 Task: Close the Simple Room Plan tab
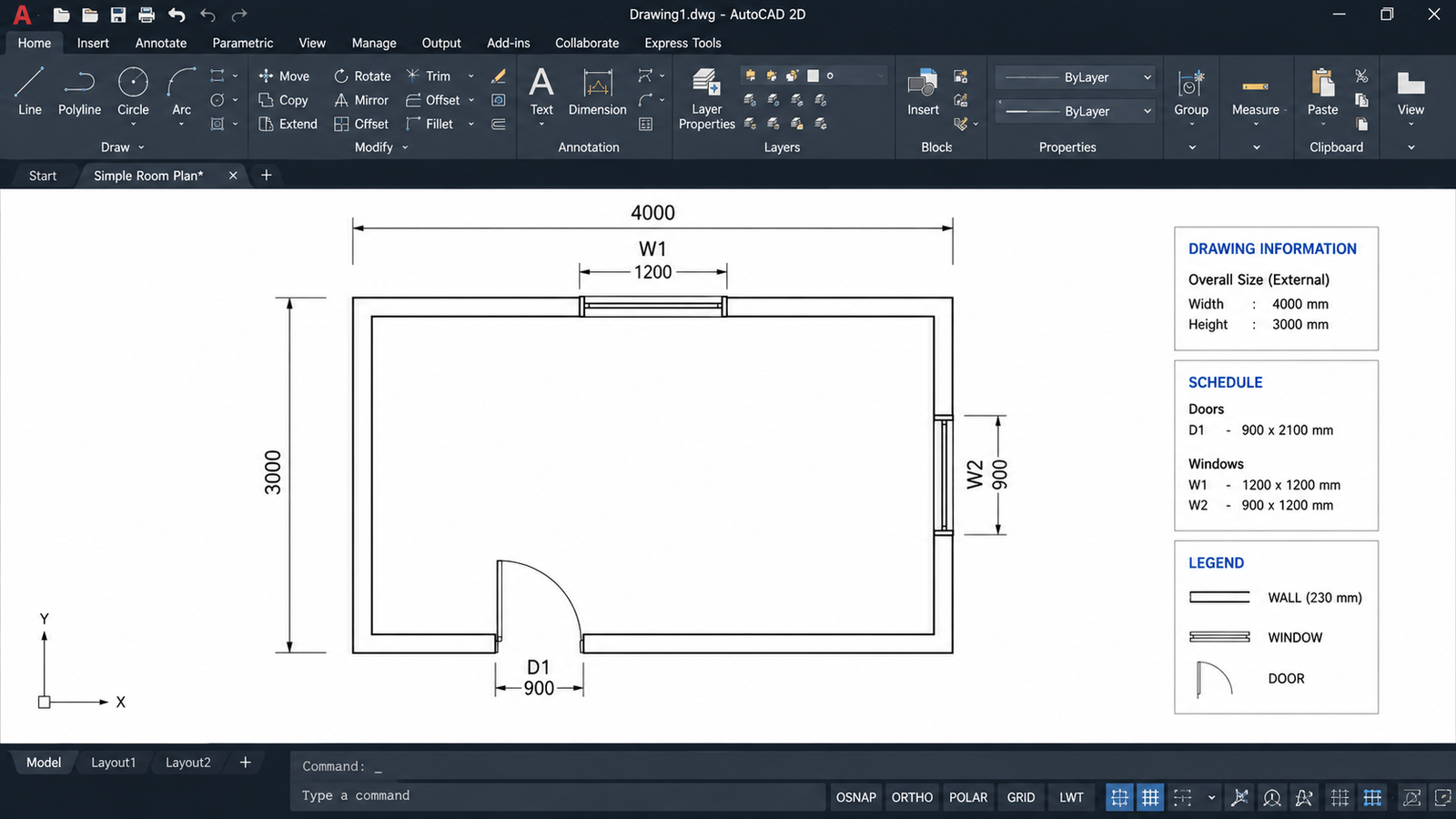point(233,176)
